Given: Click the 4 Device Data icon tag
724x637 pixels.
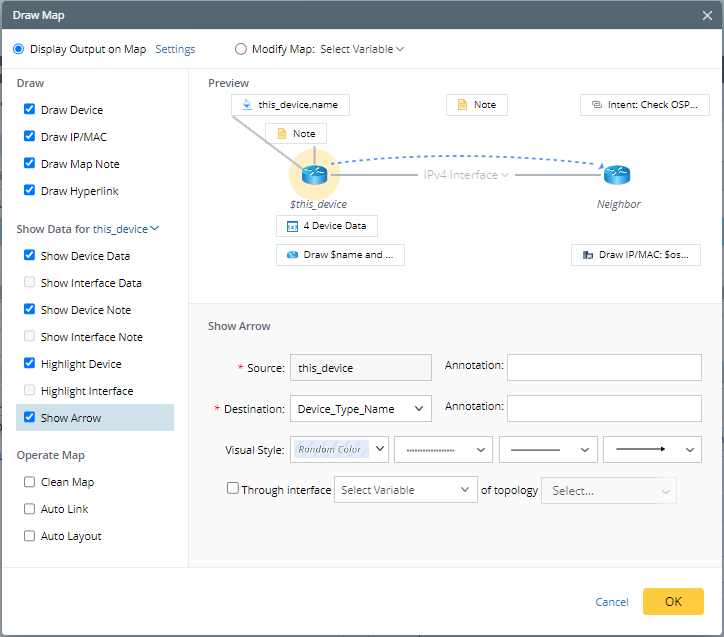Looking at the screenshot, I should (x=292, y=226).
